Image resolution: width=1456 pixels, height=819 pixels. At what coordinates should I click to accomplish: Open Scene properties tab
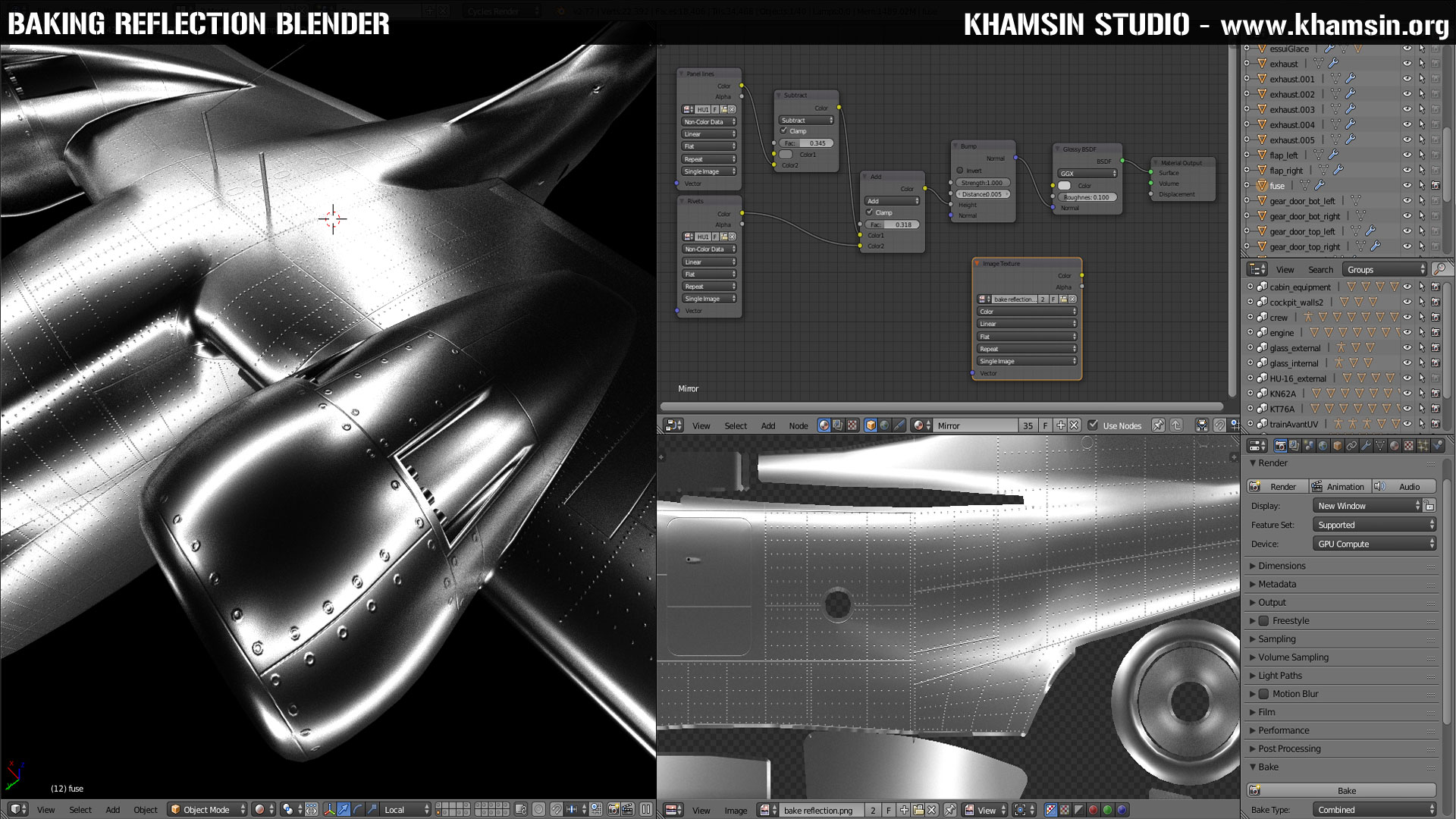1309,446
